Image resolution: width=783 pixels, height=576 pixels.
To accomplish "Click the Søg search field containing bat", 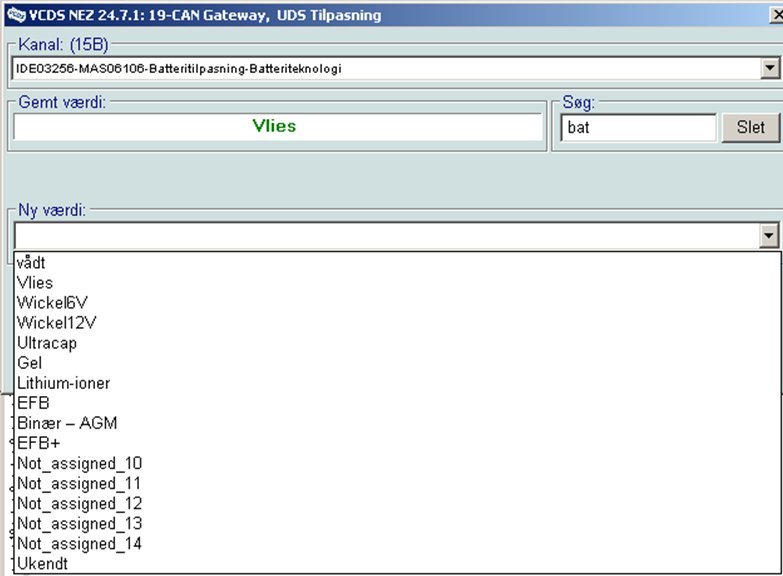I will coord(638,127).
